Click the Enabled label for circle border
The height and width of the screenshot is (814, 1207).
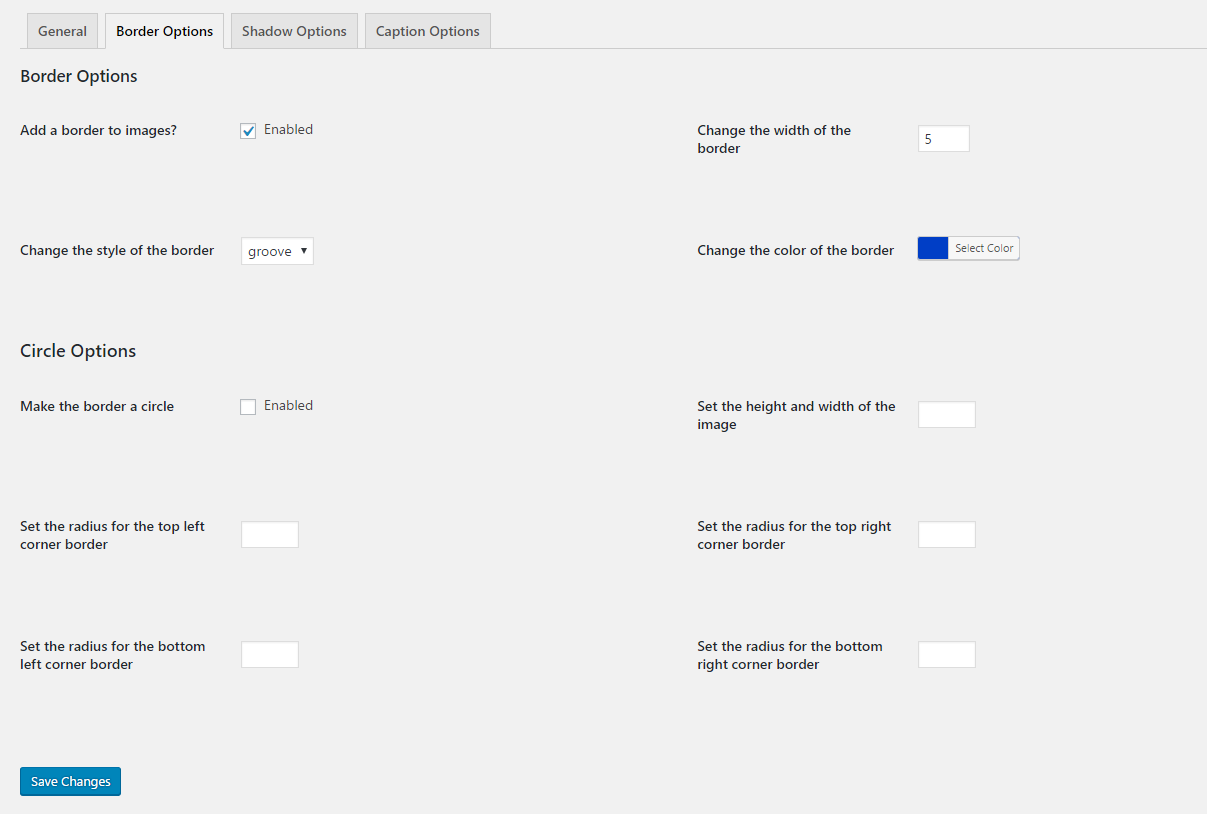tap(288, 406)
